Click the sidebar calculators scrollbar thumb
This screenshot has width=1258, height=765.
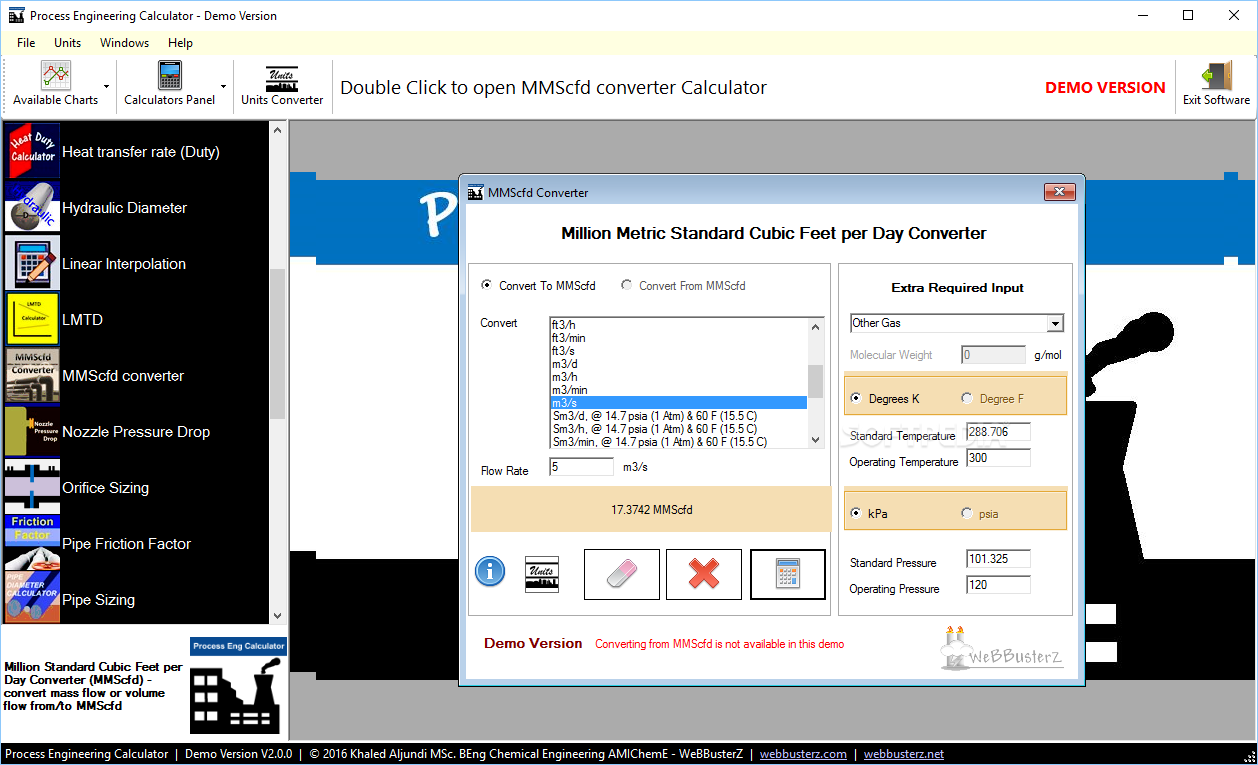pyautogui.click(x=278, y=343)
